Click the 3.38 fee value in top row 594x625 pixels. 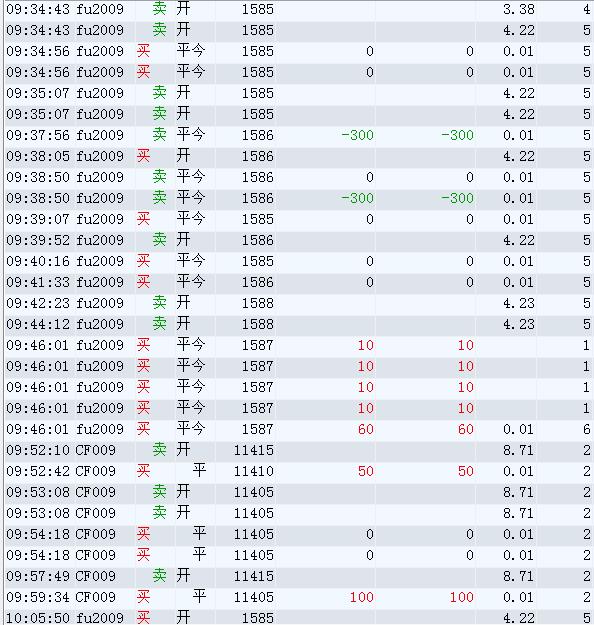pyautogui.click(x=518, y=9)
